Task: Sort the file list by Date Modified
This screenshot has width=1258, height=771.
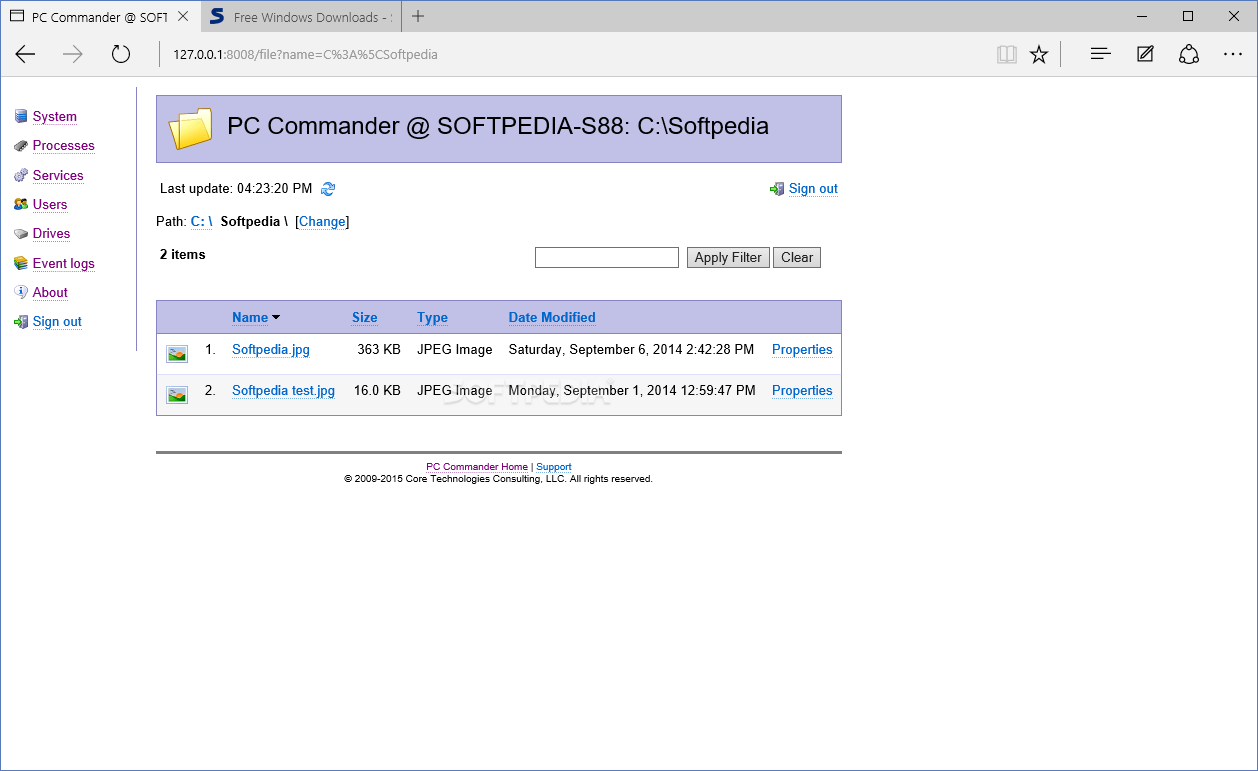Action: (552, 317)
